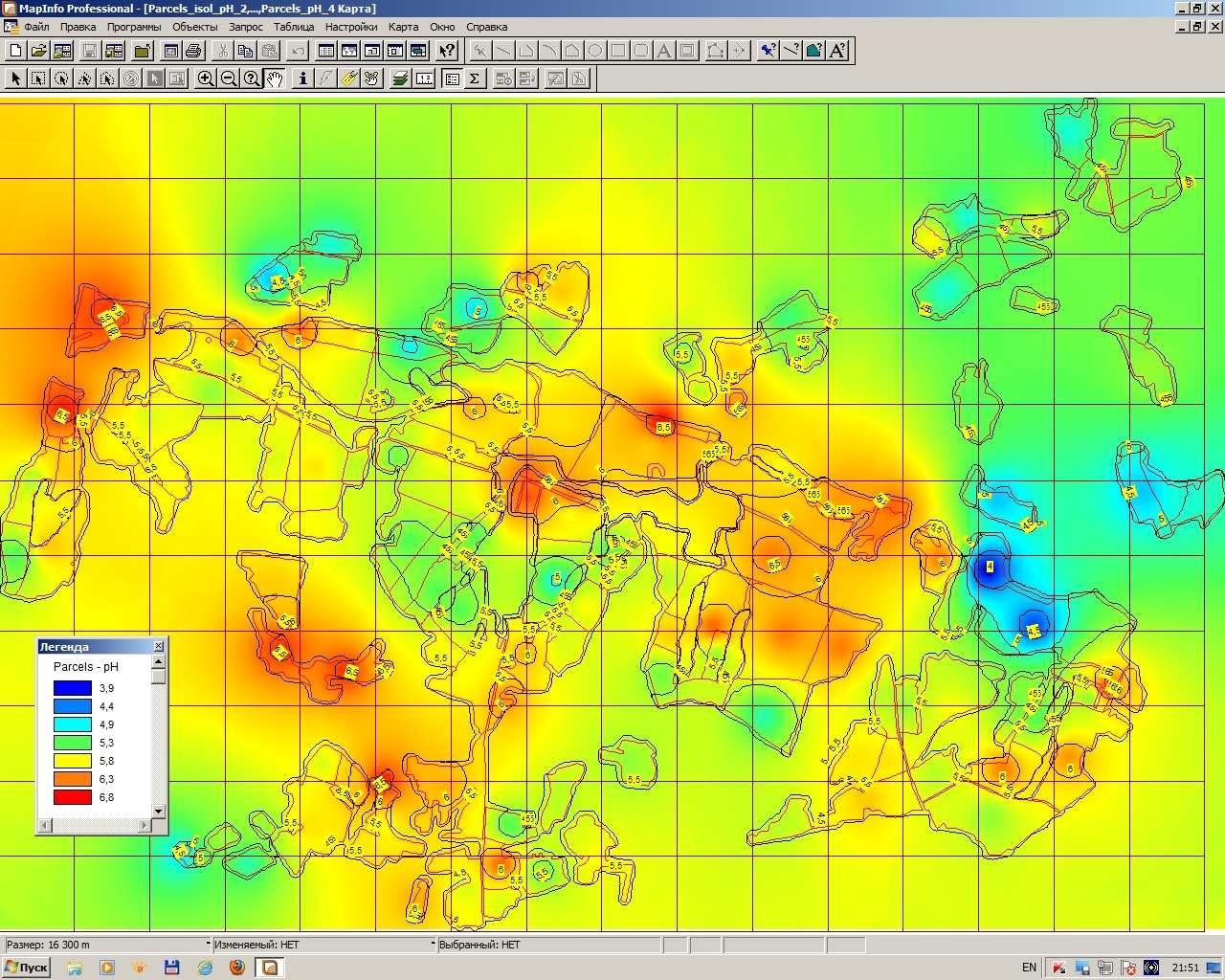Expand the map size status dropdown
The image size is (1225, 980).
point(208,944)
